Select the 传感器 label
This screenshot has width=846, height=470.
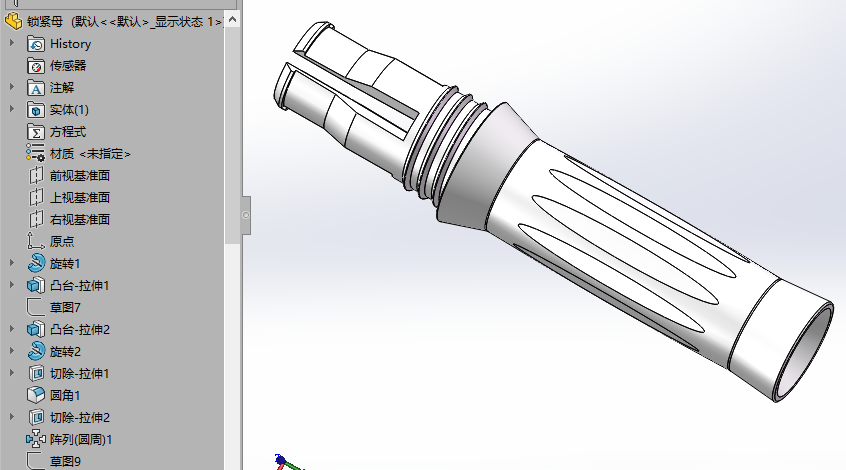[x=68, y=66]
